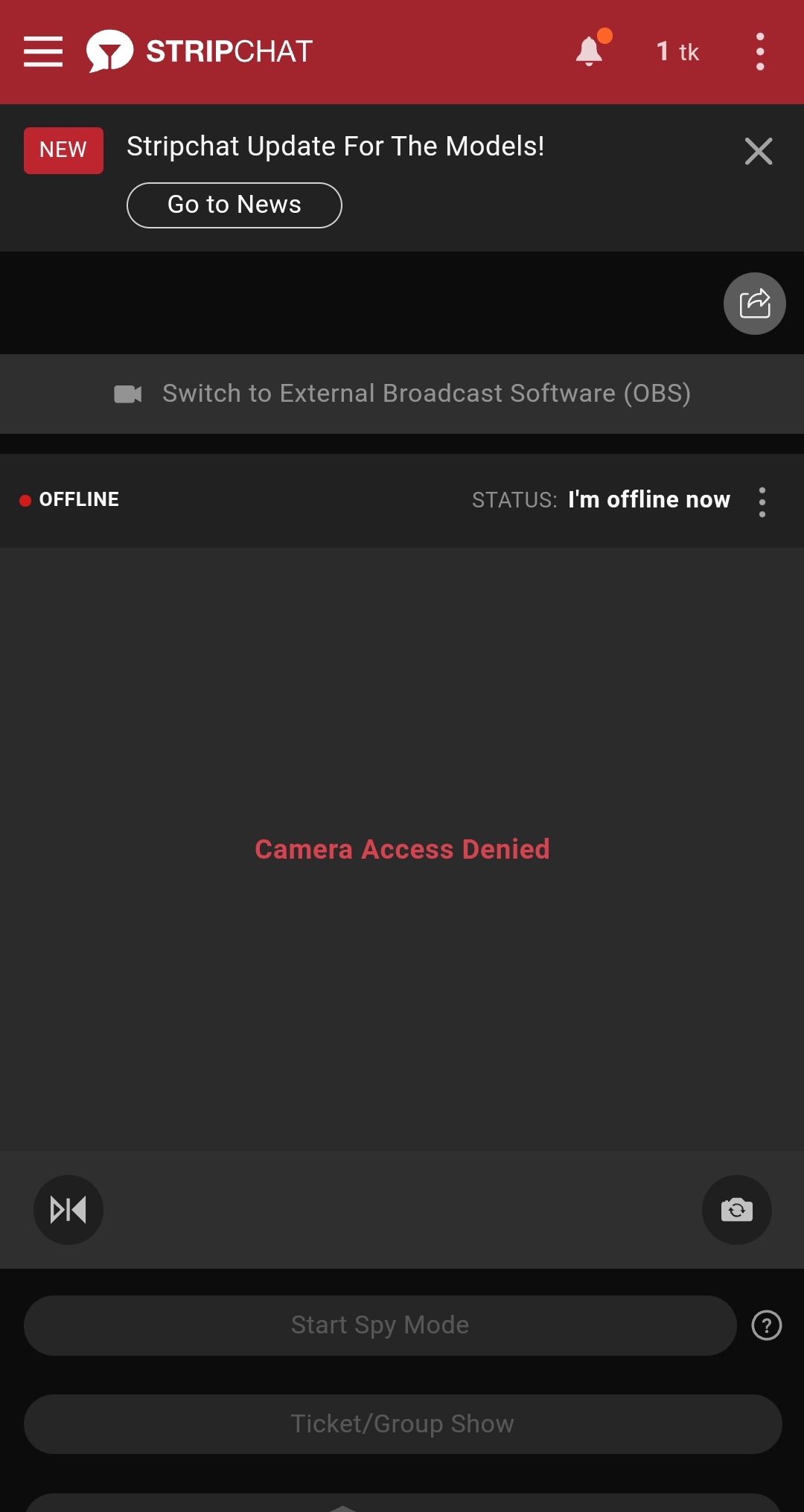Tap the Camera Access Denied message

[x=402, y=849]
